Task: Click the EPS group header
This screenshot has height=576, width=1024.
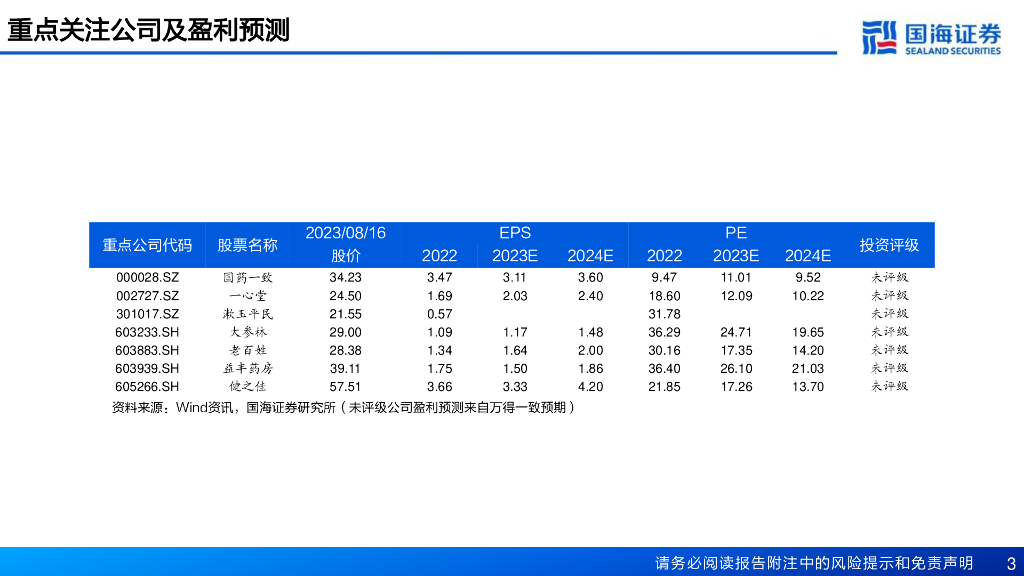Action: click(515, 233)
